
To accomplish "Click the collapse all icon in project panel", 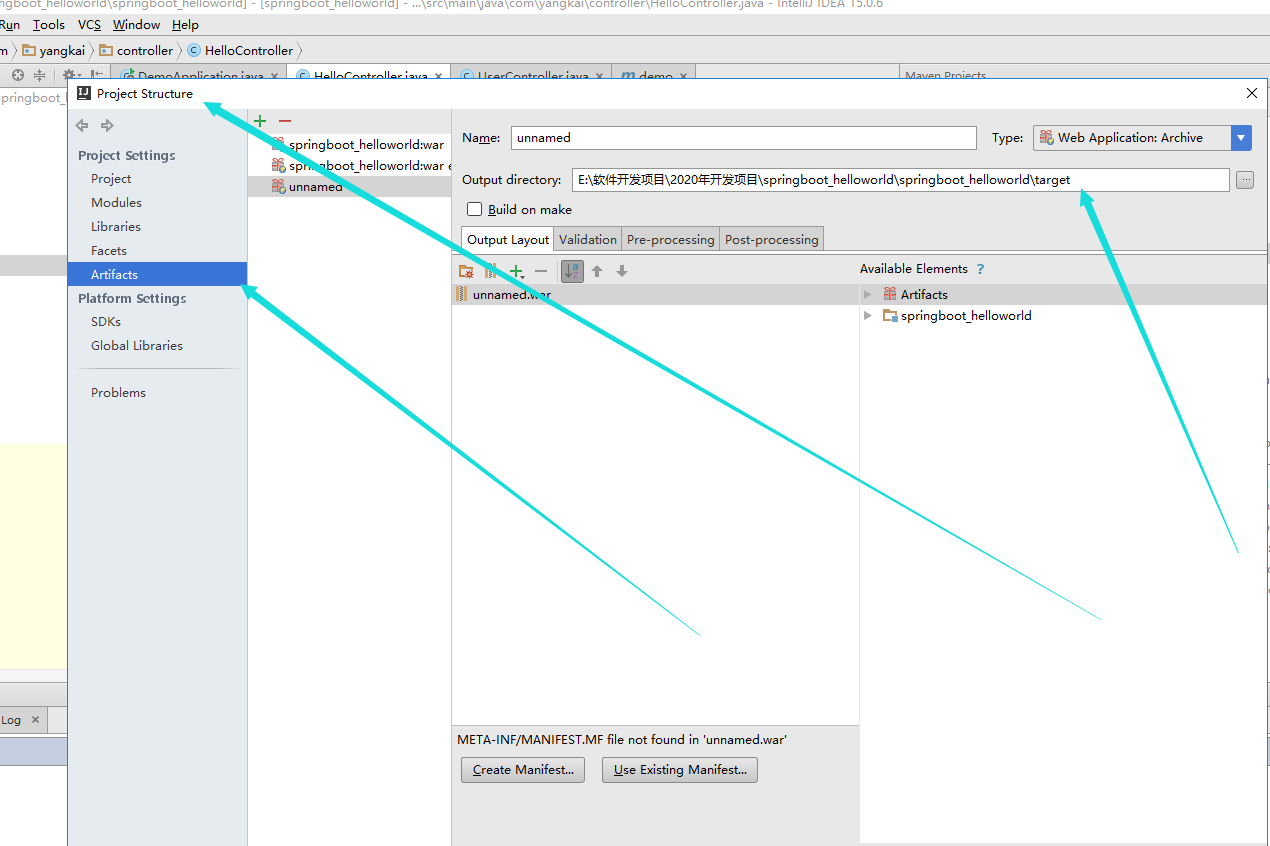I will pos(40,75).
